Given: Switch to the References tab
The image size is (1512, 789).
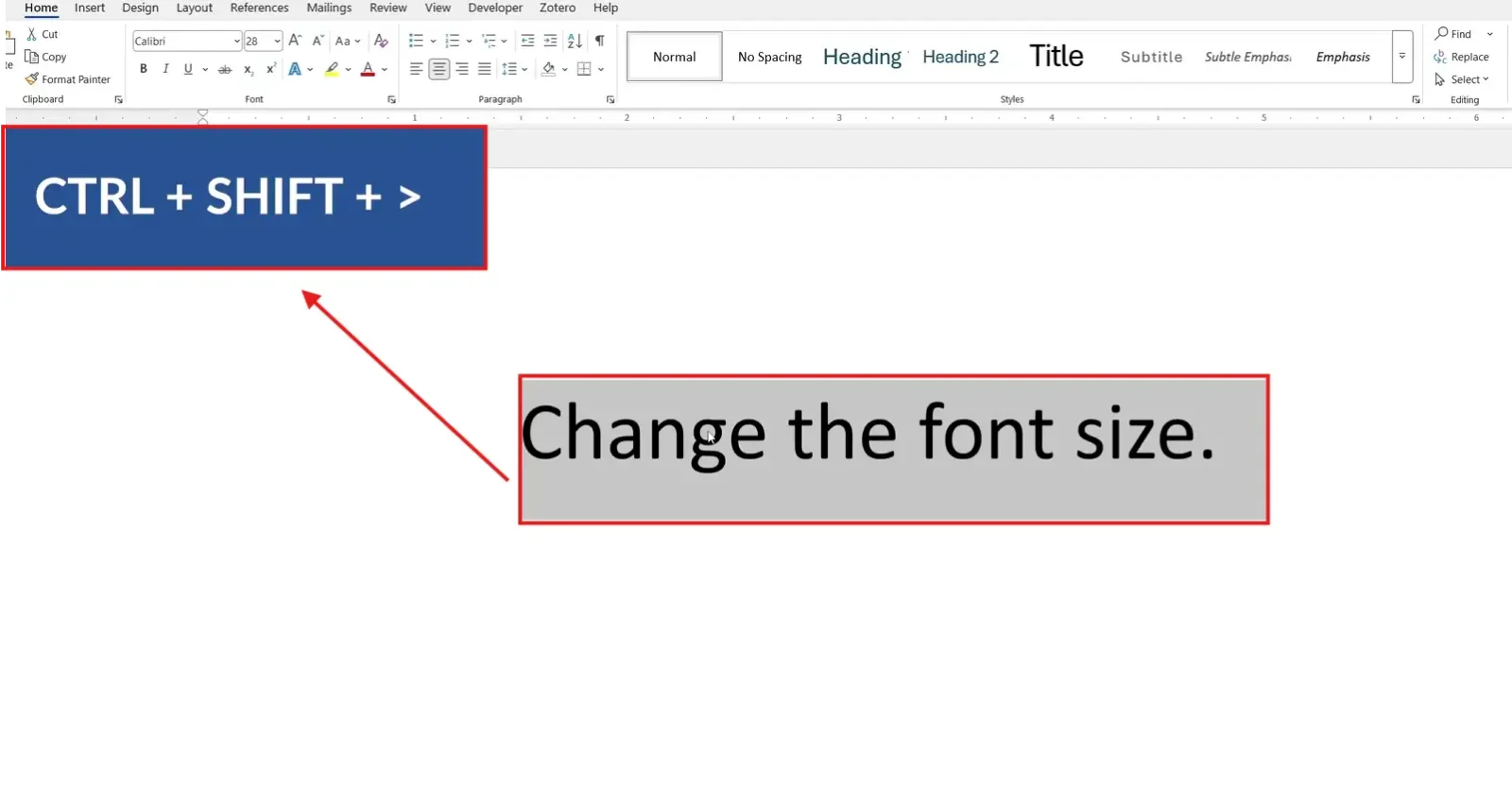Looking at the screenshot, I should click(x=259, y=8).
